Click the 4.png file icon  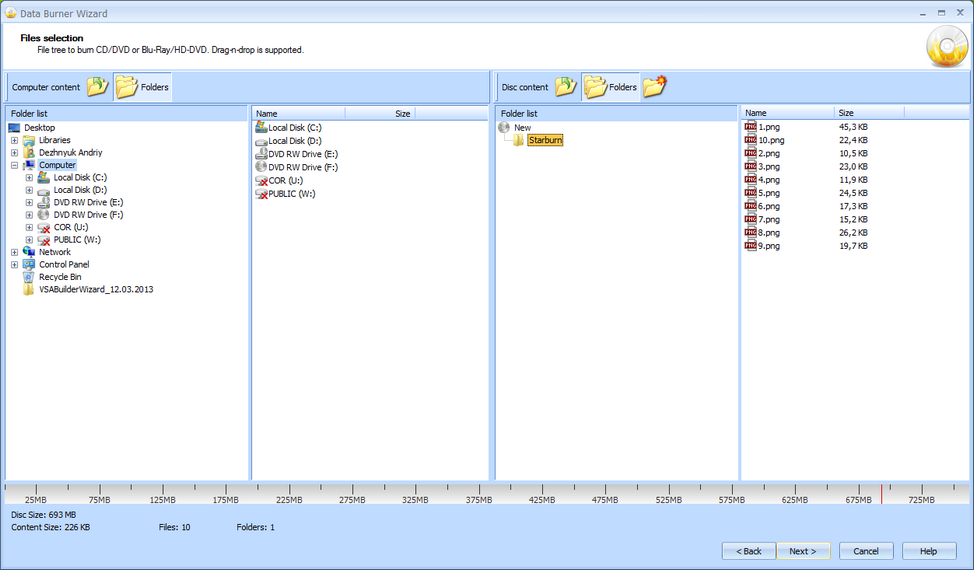click(x=750, y=179)
